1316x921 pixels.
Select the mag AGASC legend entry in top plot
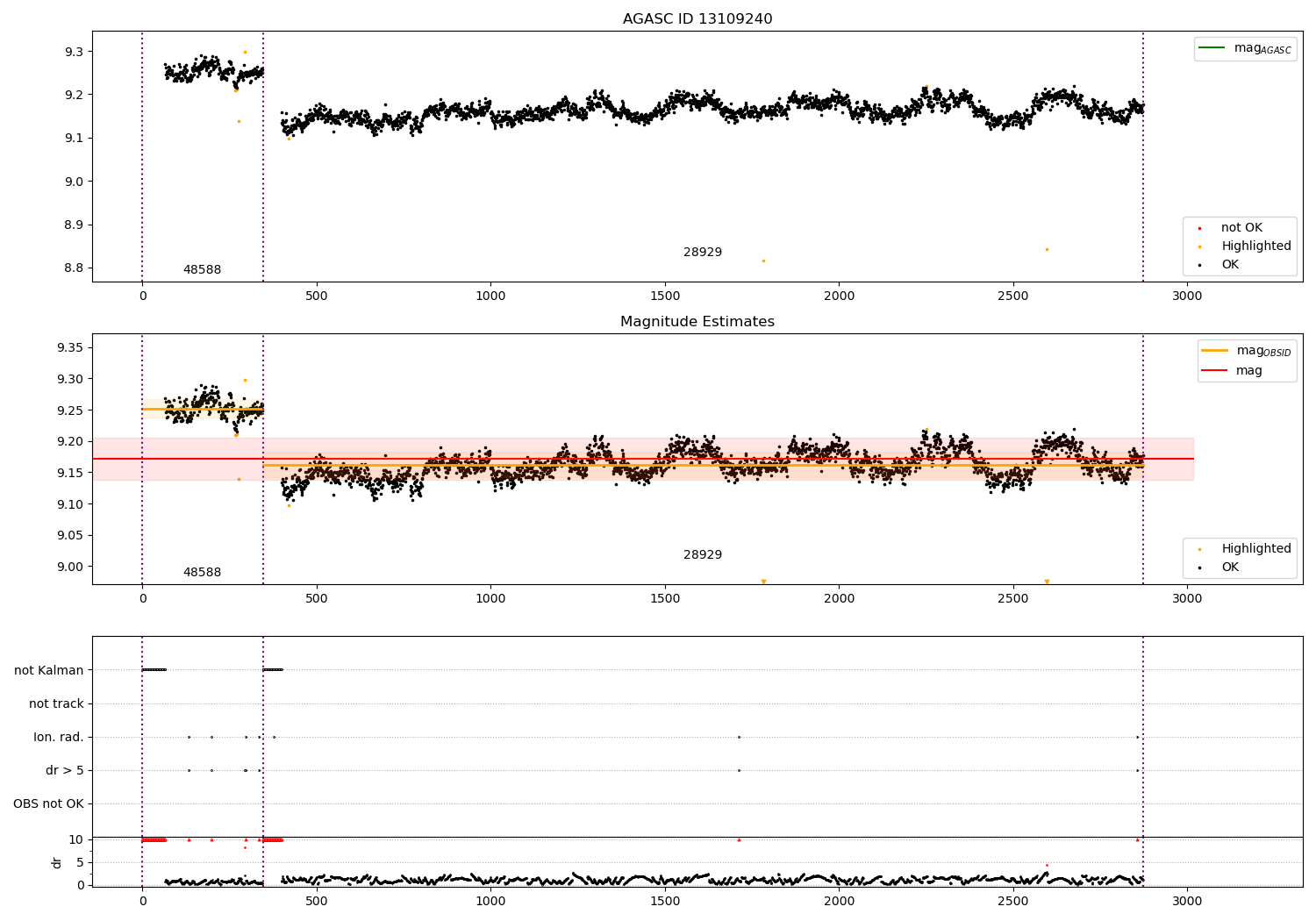[x=1245, y=48]
